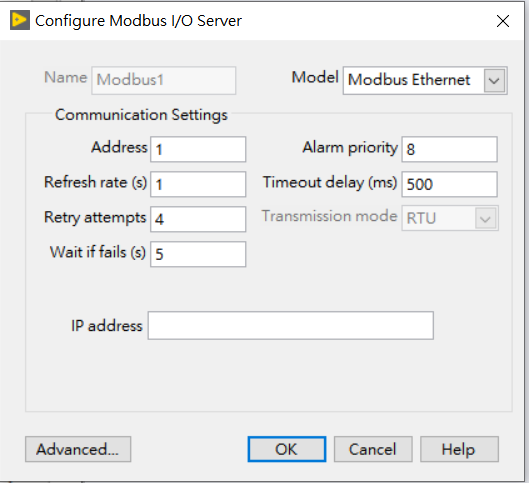Click the Cancel button

coord(373,449)
